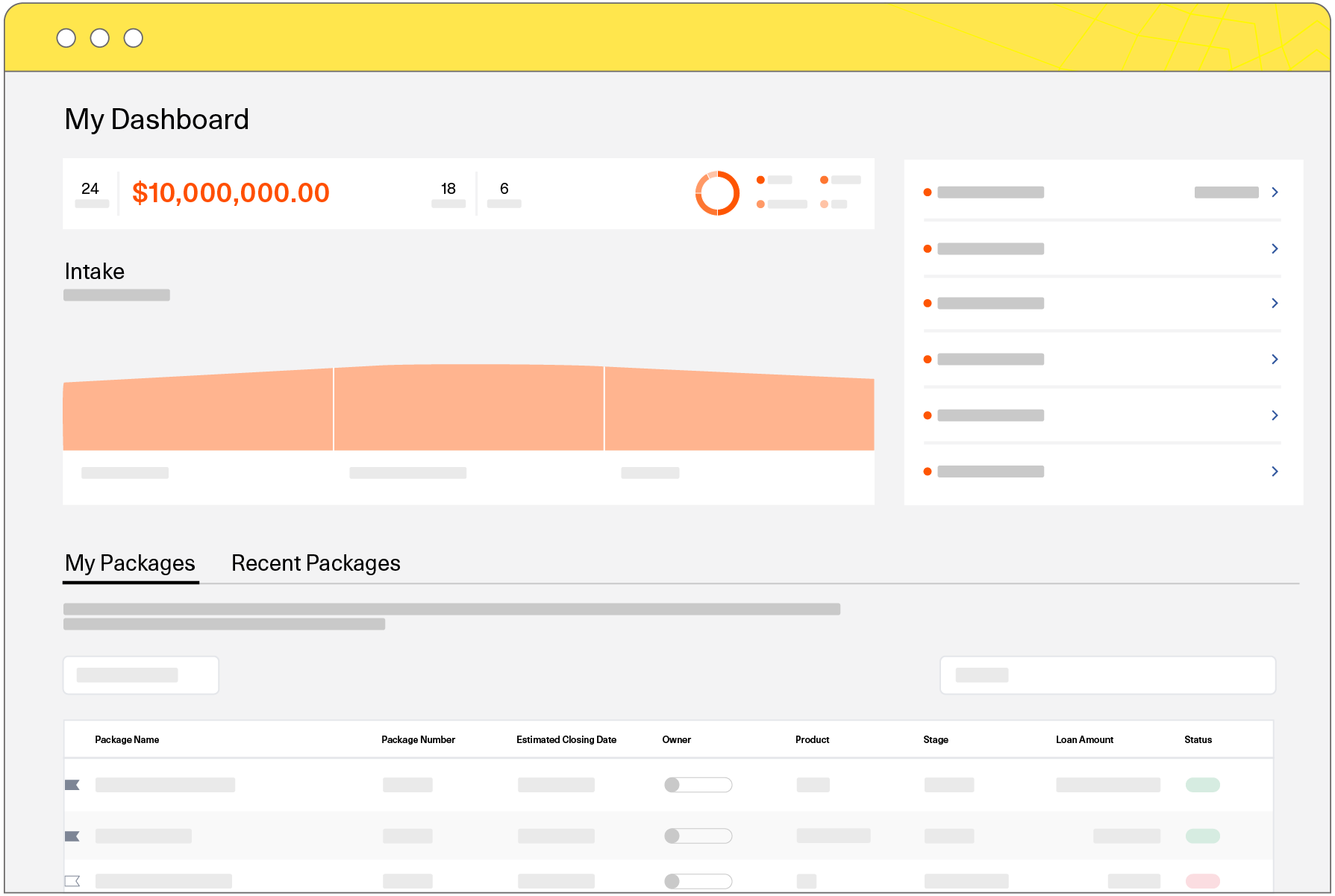Open the filter dropdown above the packages table
The image size is (1335, 896).
point(141,675)
